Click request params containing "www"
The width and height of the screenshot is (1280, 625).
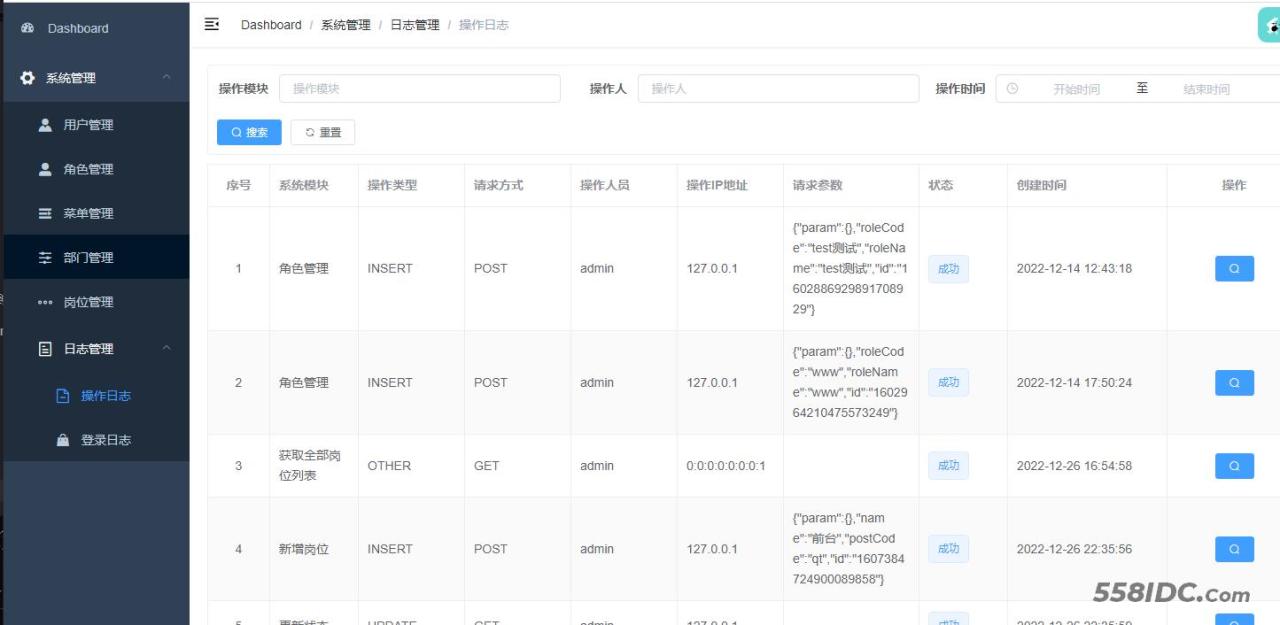tap(850, 382)
